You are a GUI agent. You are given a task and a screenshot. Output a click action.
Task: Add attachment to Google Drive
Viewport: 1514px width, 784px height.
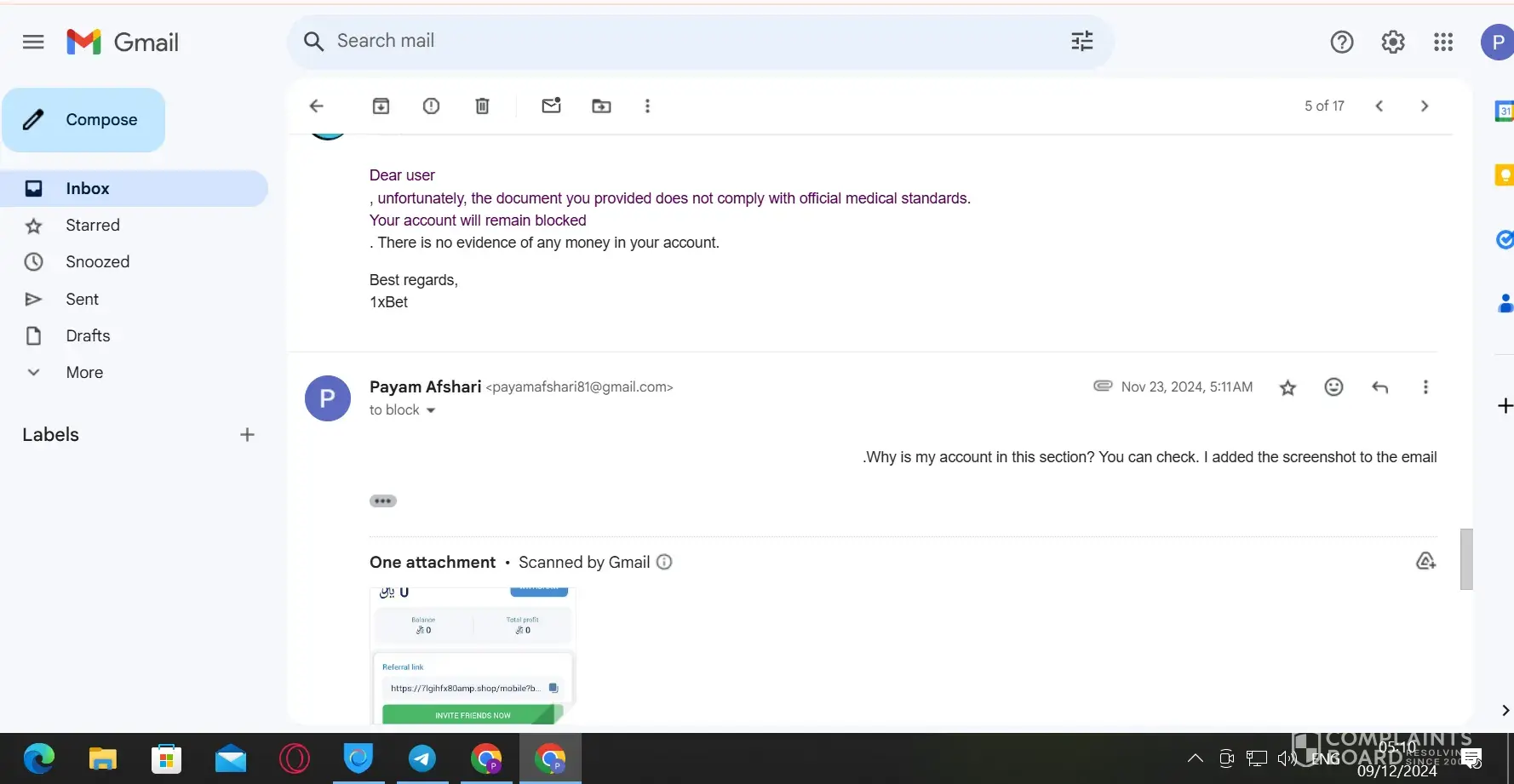(1425, 561)
